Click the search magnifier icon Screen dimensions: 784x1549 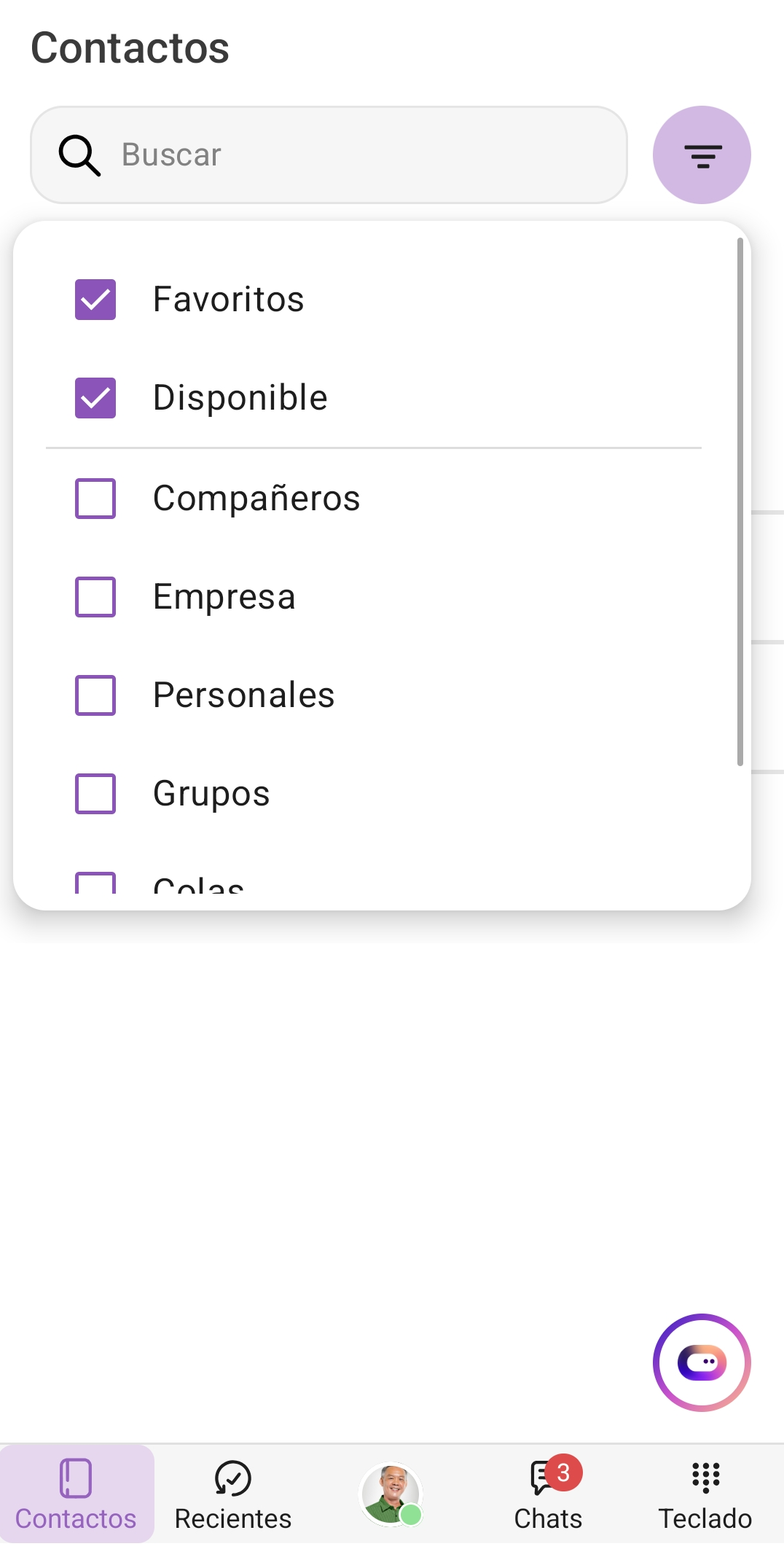point(79,155)
